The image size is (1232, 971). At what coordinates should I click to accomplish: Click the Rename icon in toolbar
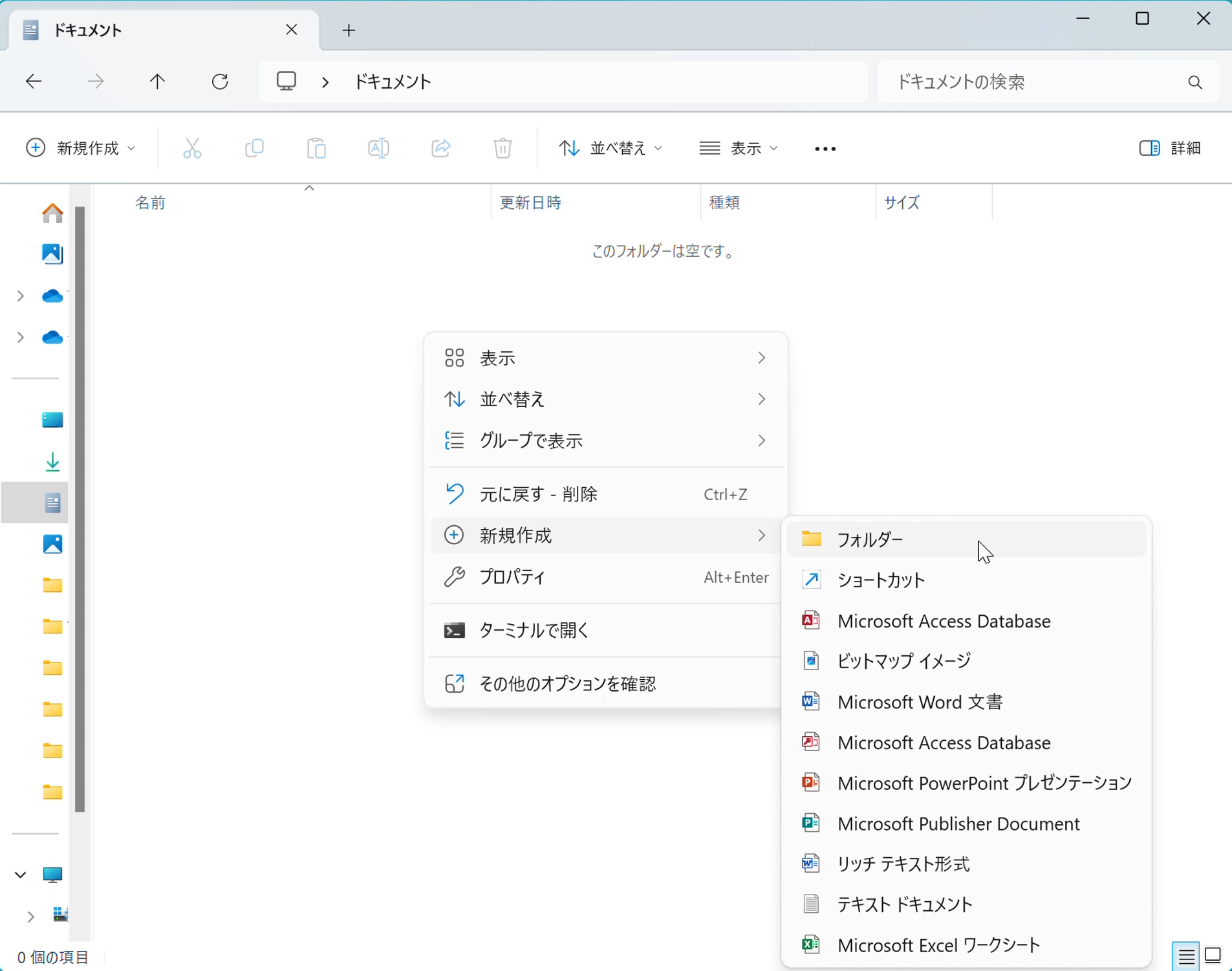[x=378, y=148]
